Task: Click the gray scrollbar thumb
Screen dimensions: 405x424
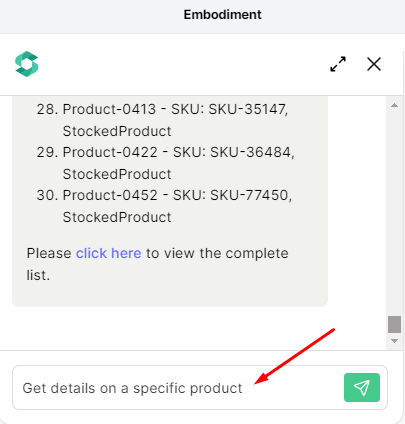Action: pos(394,324)
